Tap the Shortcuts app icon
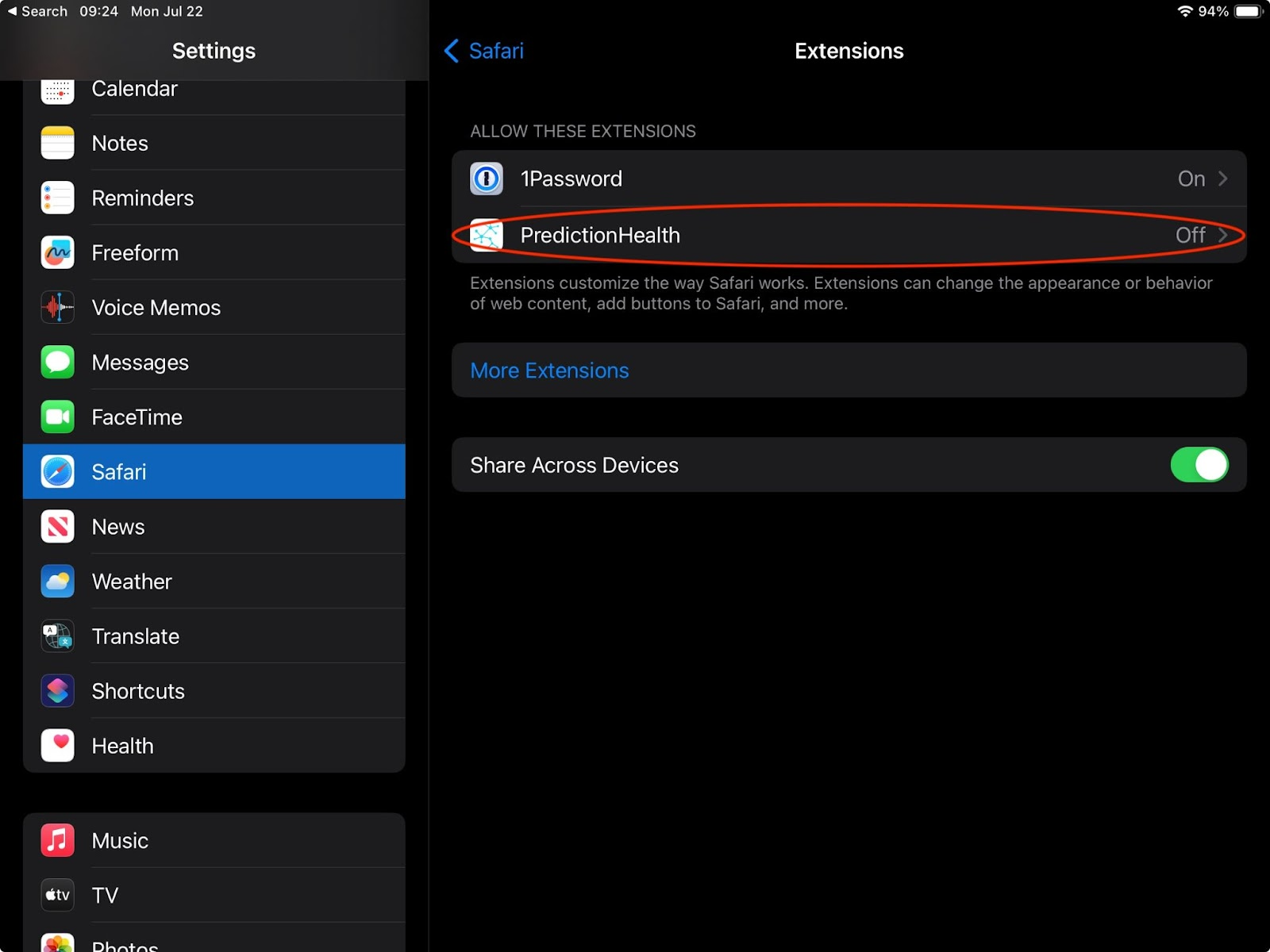The height and width of the screenshot is (952, 1270). pyautogui.click(x=57, y=690)
